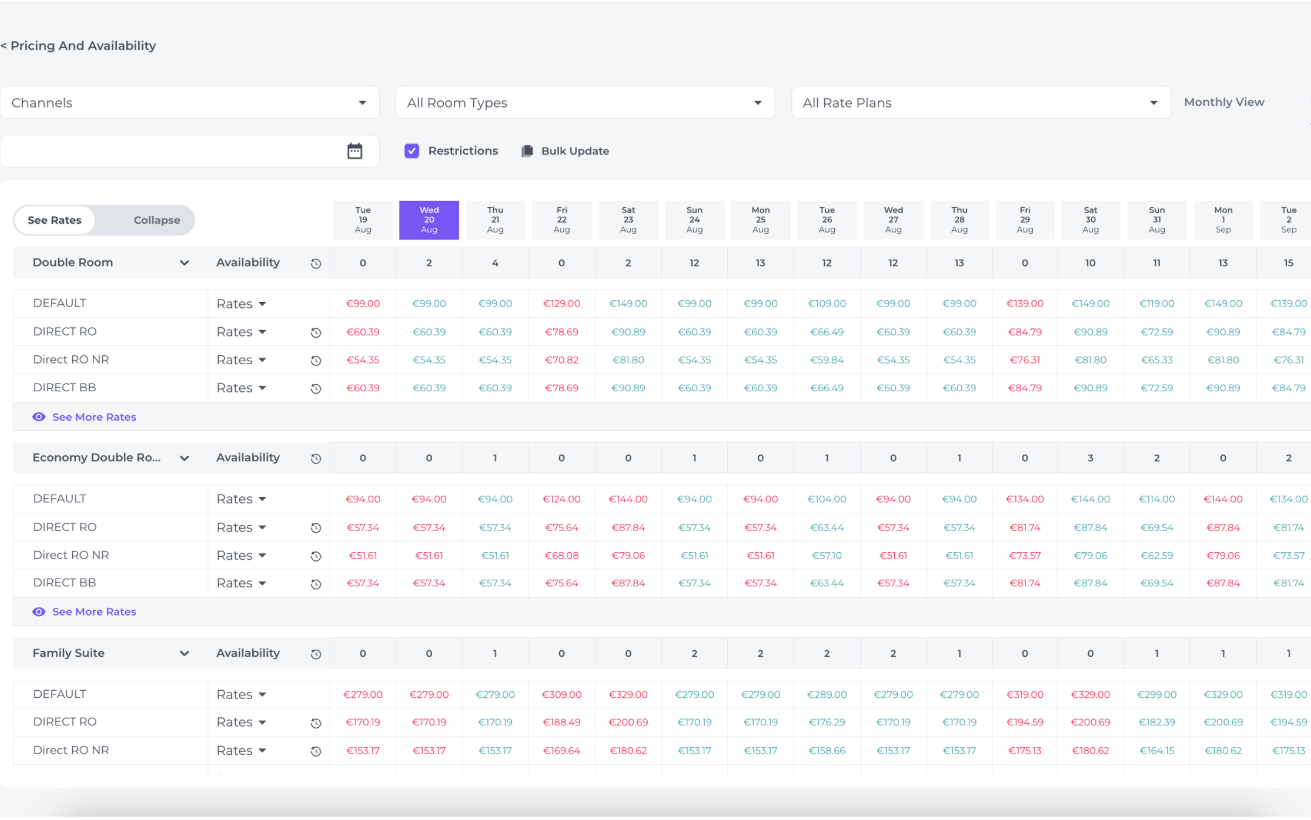Go back to Pricing And Availability
Screen dimensions: 1311x820
79,46
